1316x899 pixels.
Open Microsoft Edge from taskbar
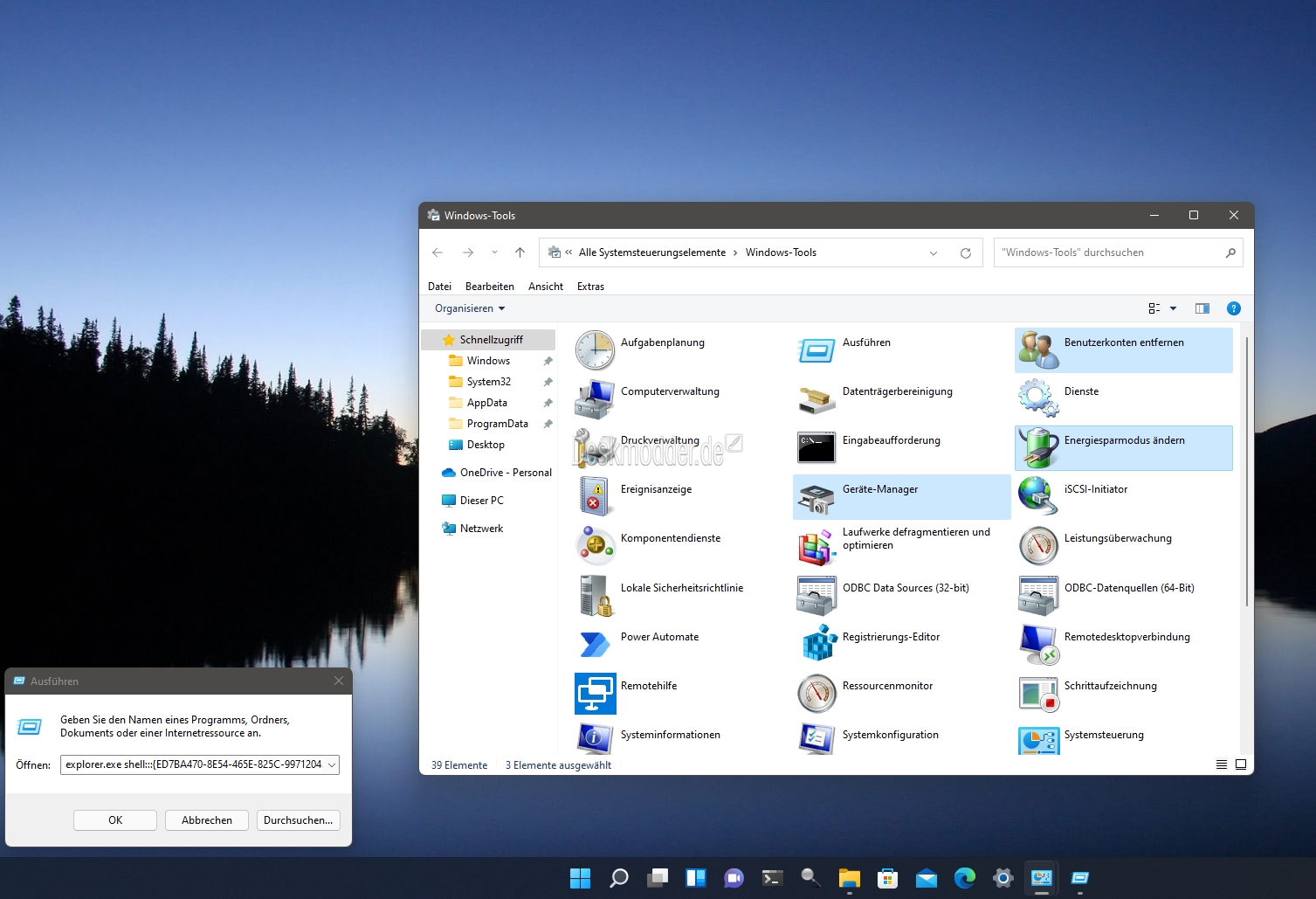click(965, 878)
